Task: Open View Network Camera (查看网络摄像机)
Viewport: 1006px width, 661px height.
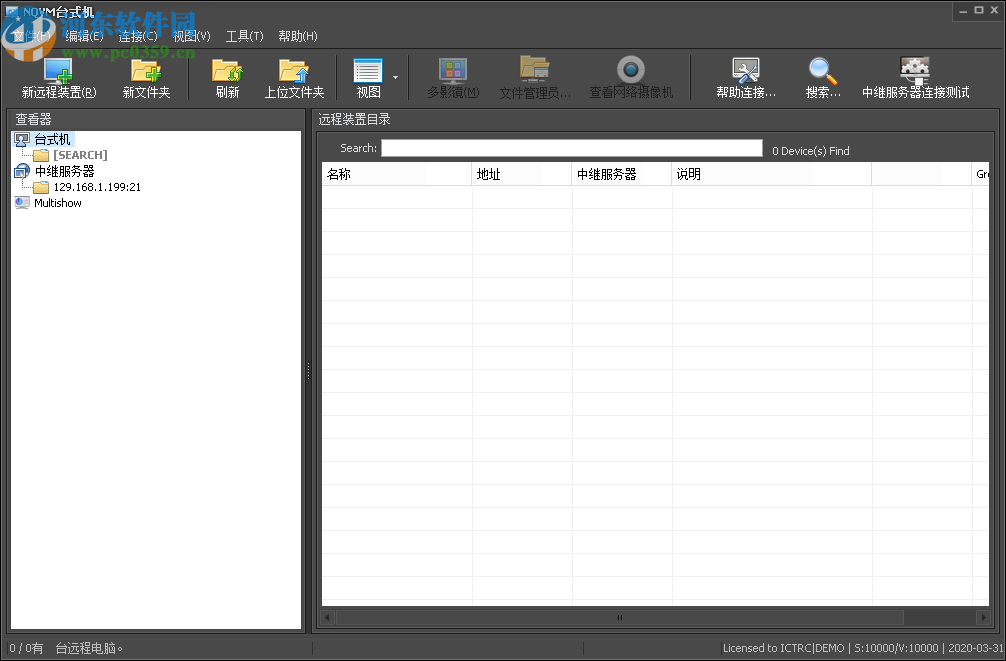Action: tap(631, 78)
